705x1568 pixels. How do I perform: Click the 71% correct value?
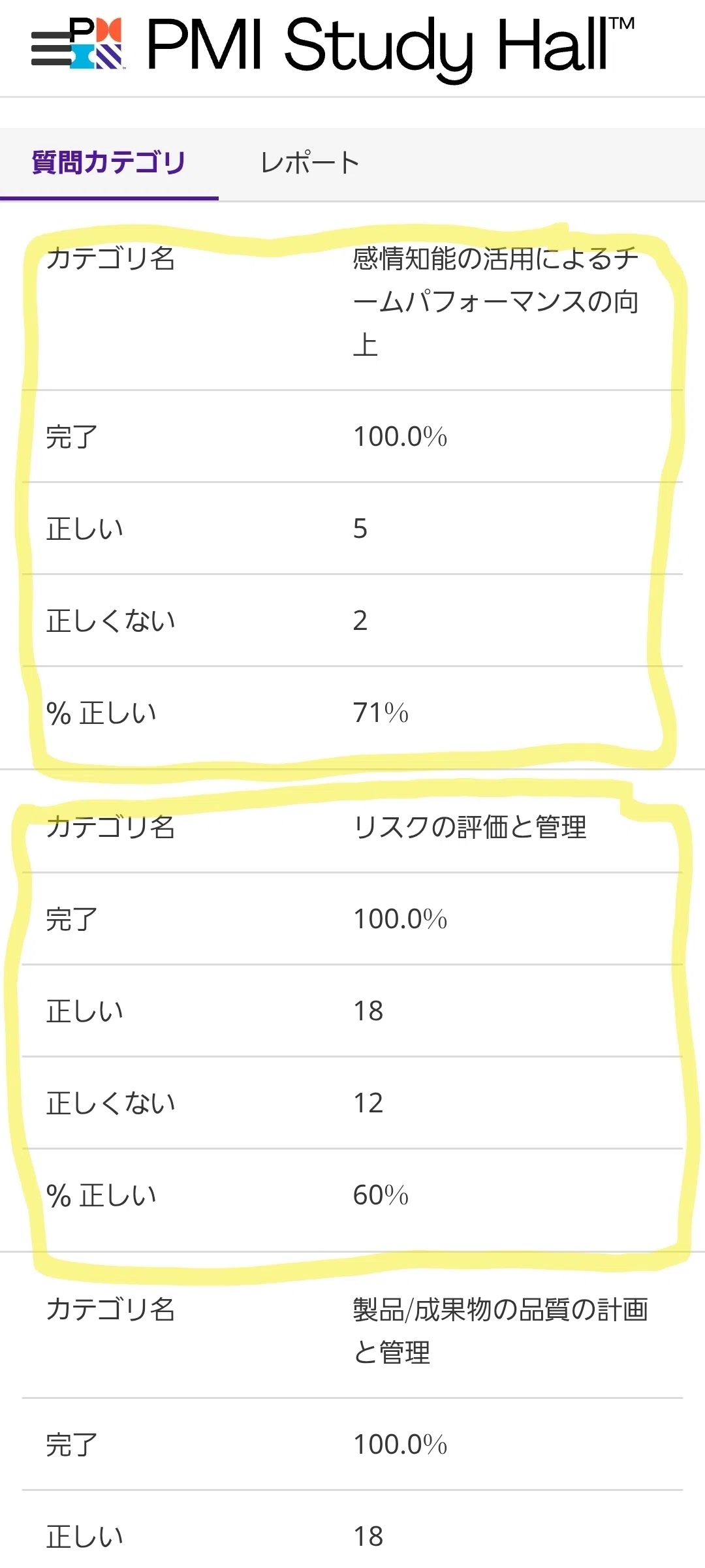point(381,713)
